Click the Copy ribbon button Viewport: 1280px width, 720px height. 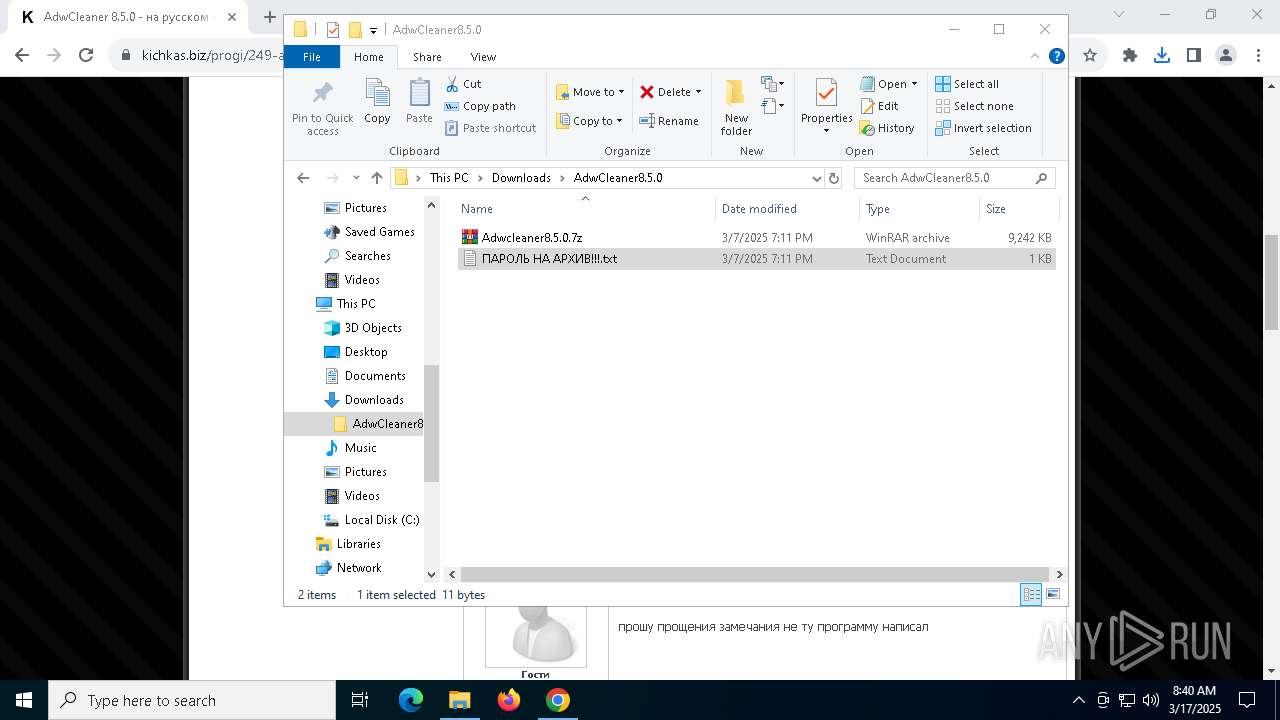pyautogui.click(x=377, y=103)
